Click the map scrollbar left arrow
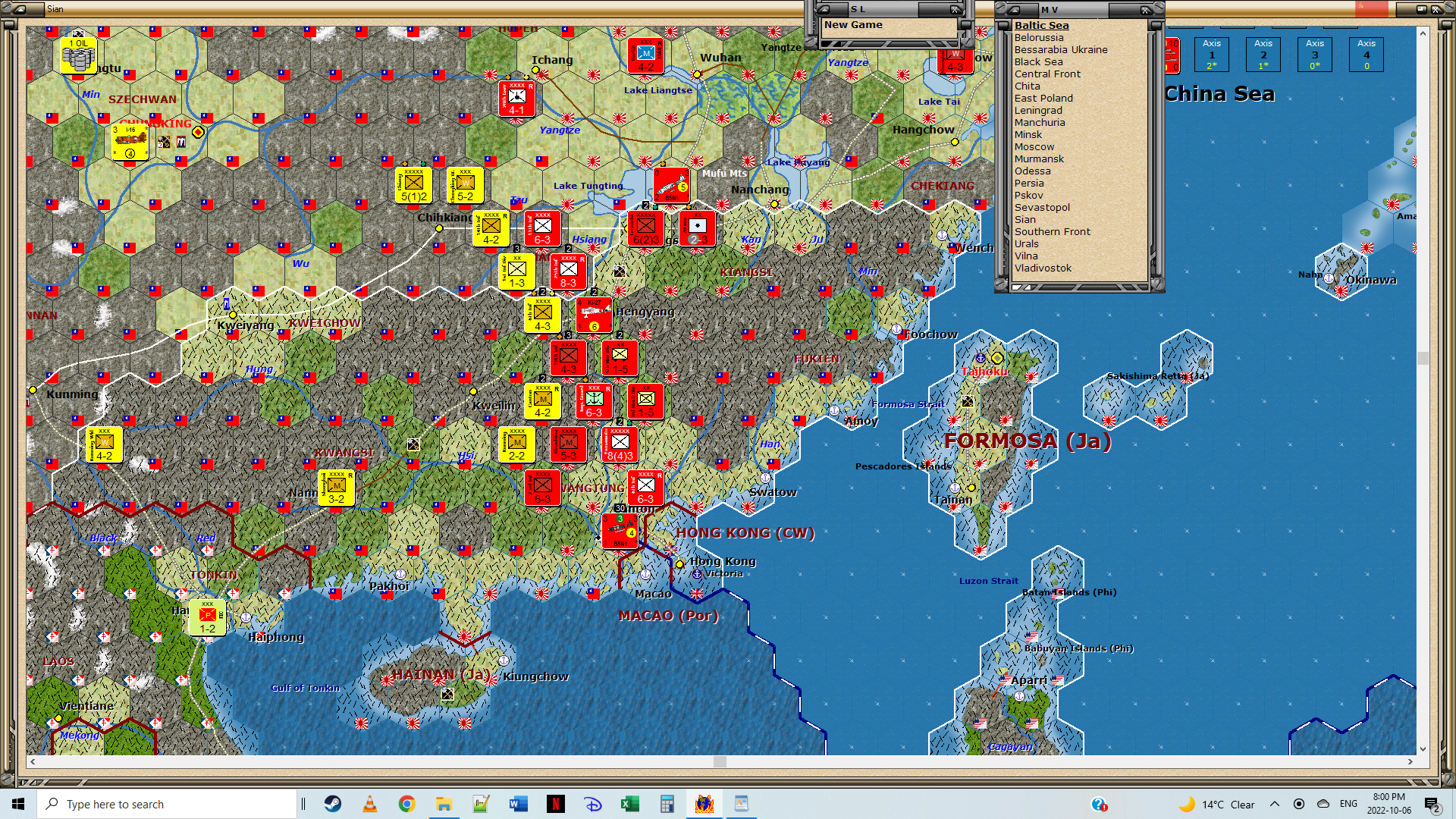The image size is (1456, 819). [x=32, y=761]
